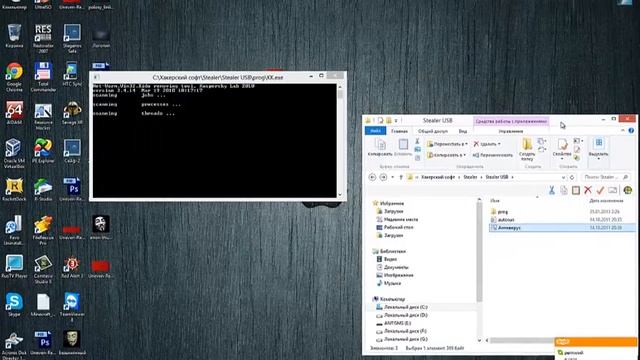
Task: Select 'Рабочий стол' in navigation pane
Action: [x=398, y=227]
